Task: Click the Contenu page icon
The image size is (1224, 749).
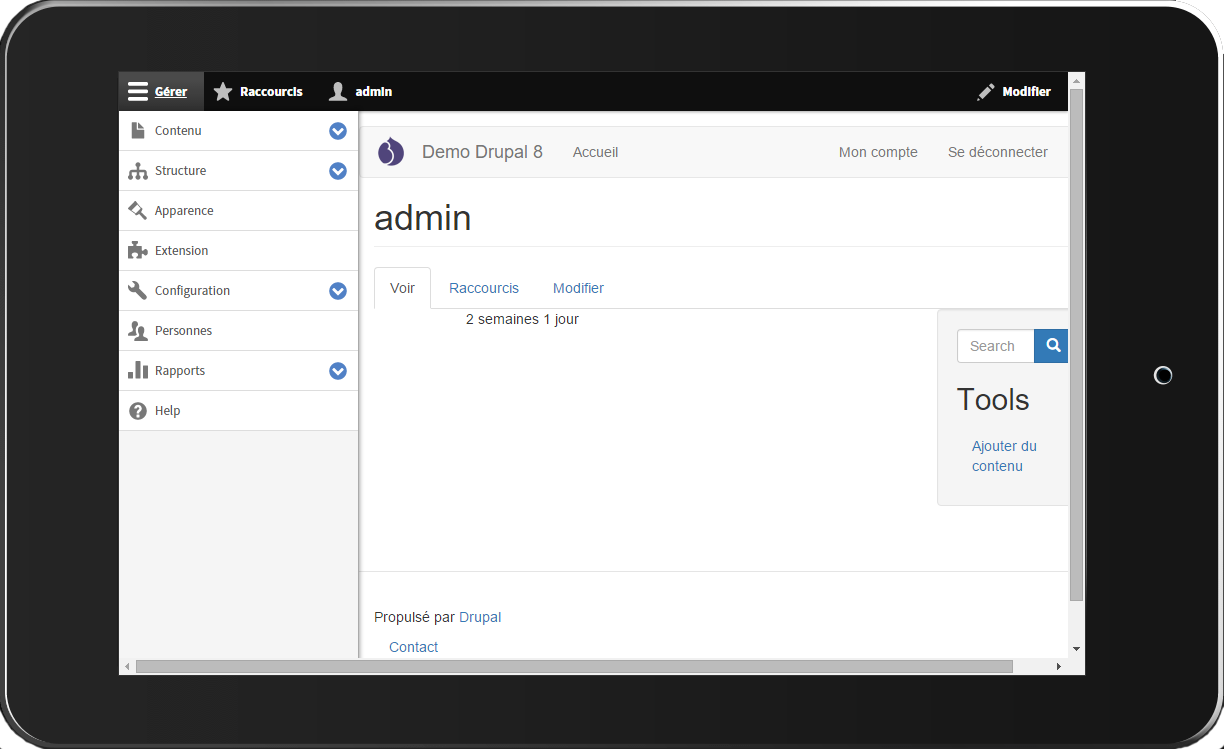Action: point(138,131)
